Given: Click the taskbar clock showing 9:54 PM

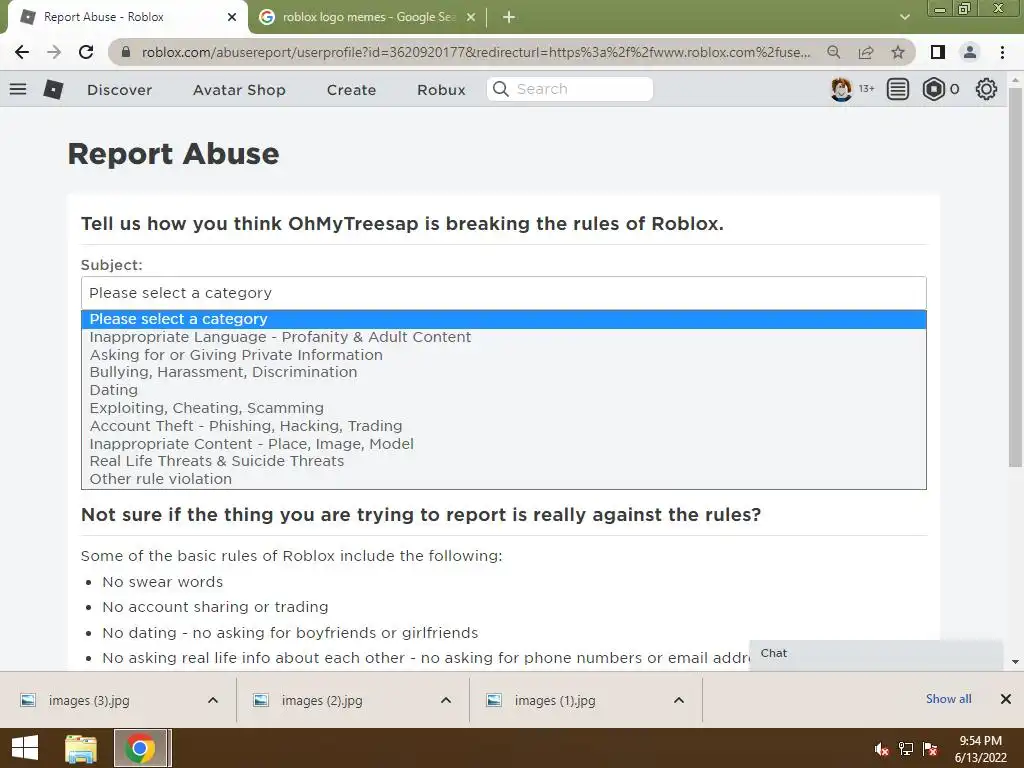Looking at the screenshot, I should pyautogui.click(x=980, y=749).
